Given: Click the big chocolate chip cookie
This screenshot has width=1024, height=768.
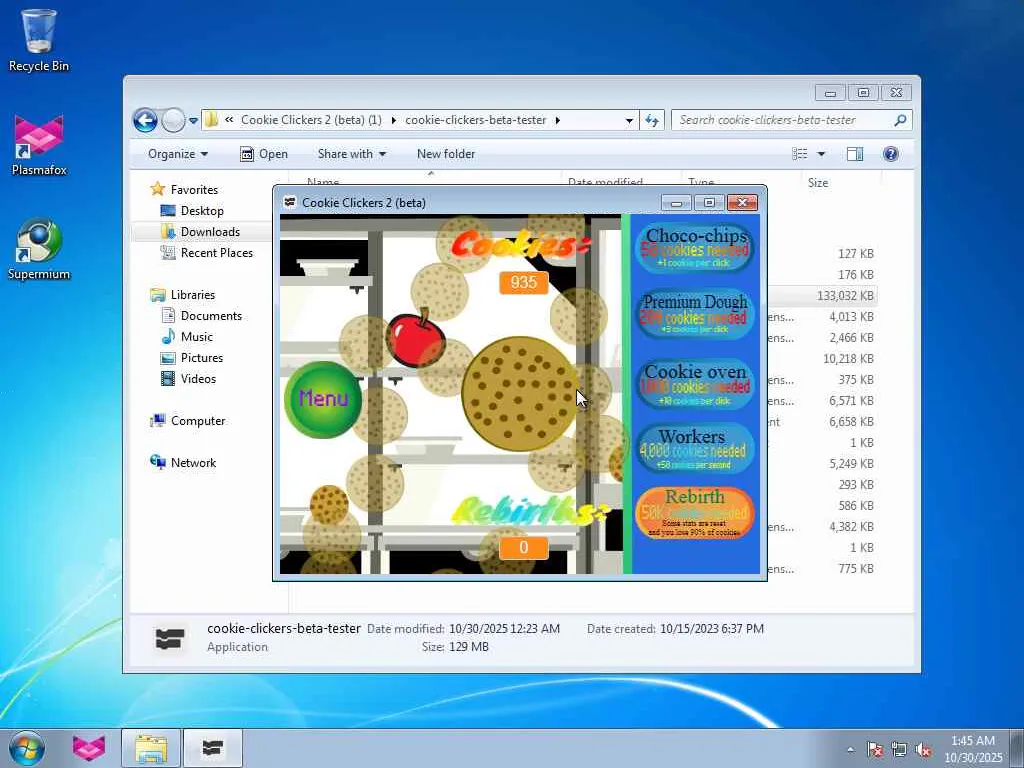Looking at the screenshot, I should tap(520, 394).
